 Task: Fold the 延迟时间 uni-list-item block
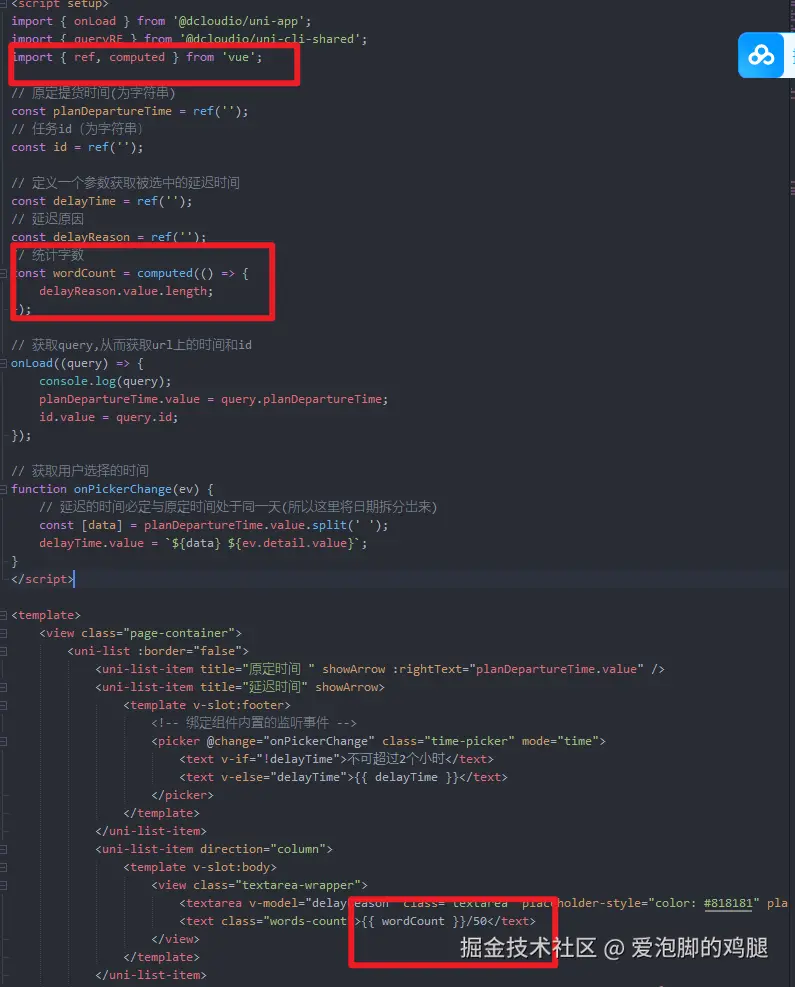(4, 687)
